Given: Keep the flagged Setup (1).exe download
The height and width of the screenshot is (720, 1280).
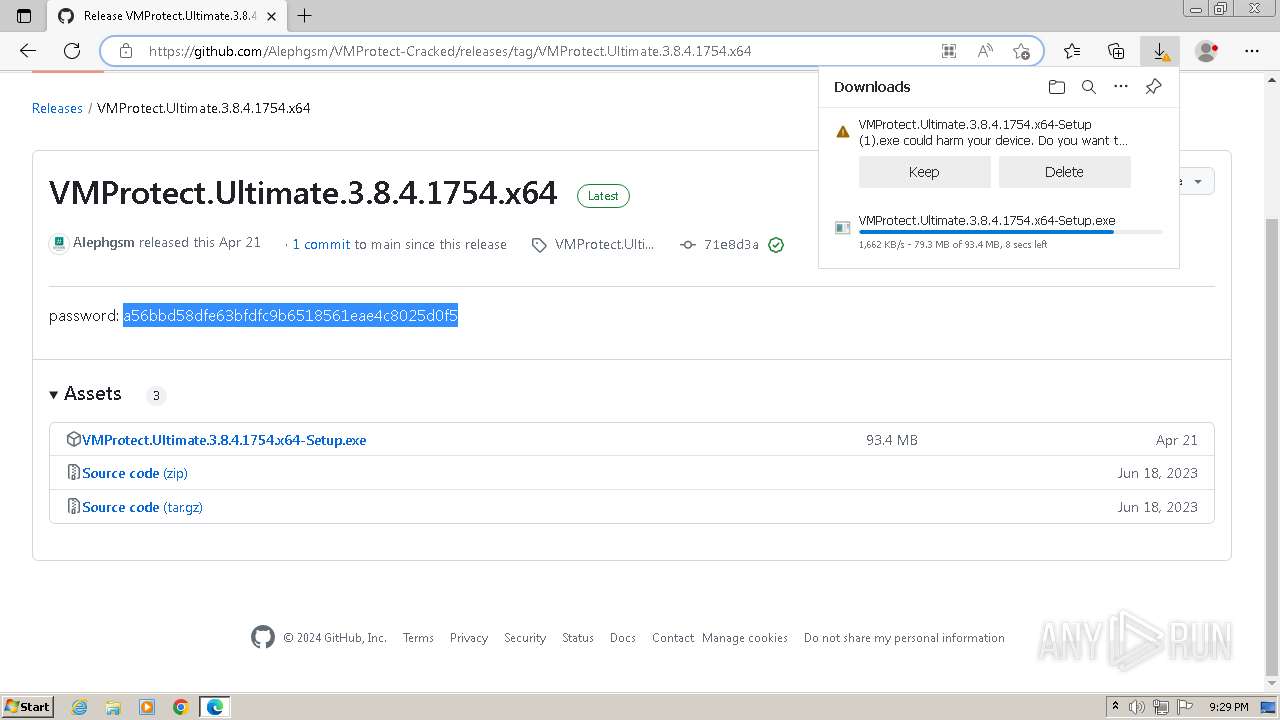Looking at the screenshot, I should [924, 172].
